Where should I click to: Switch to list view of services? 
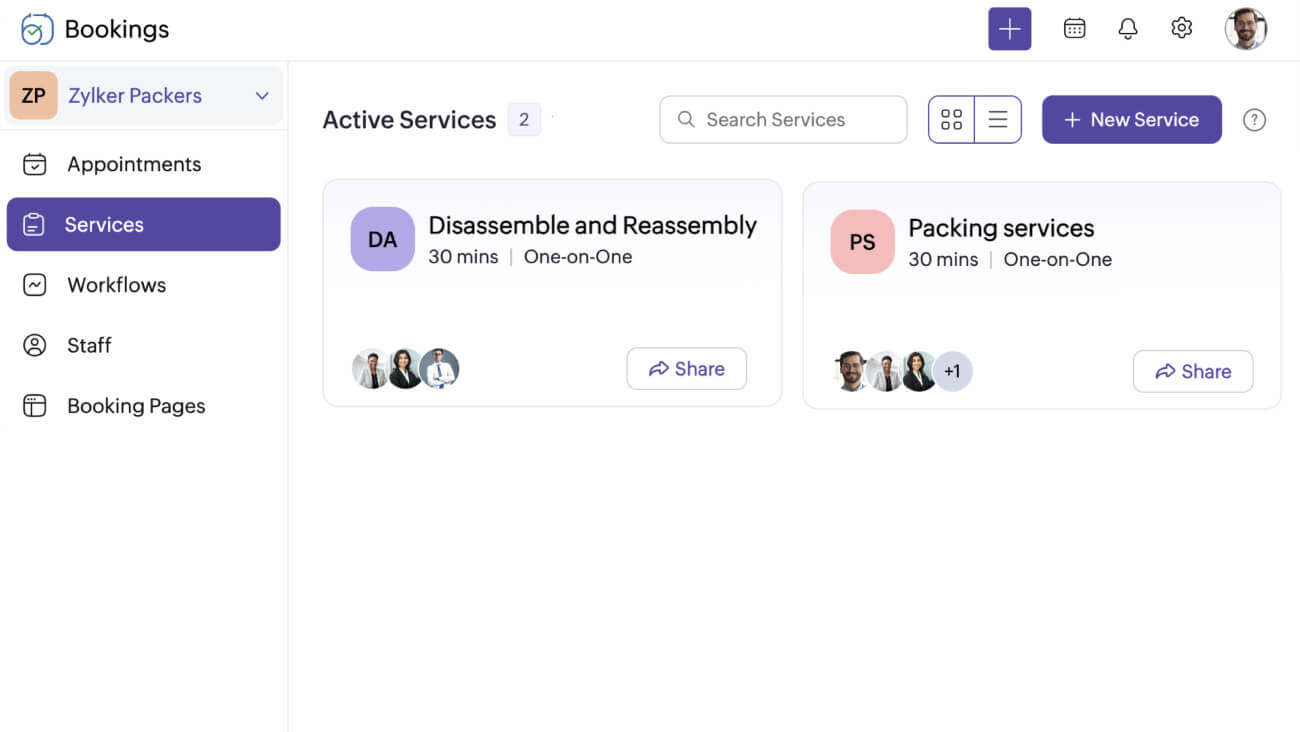tap(998, 119)
